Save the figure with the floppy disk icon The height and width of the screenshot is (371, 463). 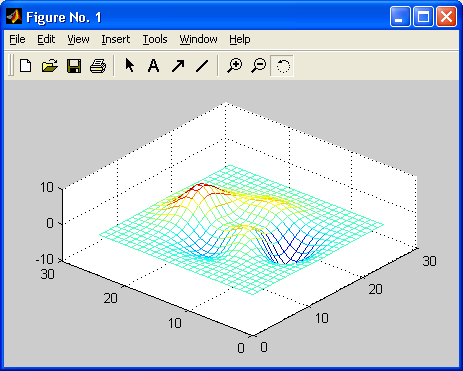pos(74,66)
